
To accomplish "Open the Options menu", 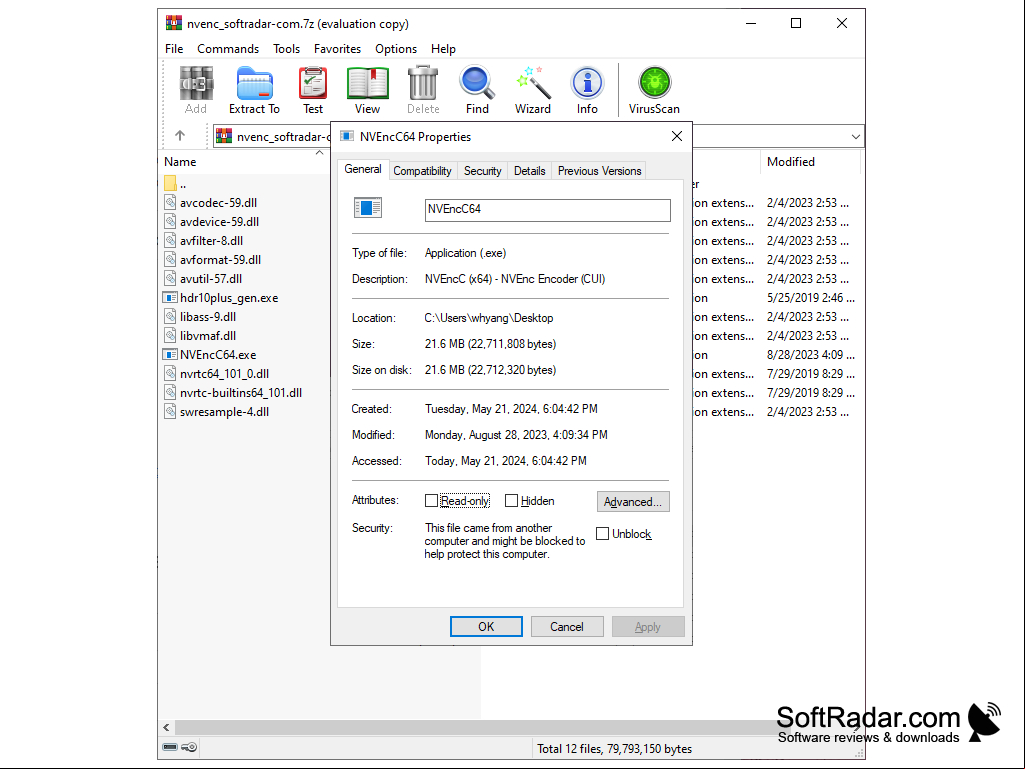I will click(x=395, y=49).
